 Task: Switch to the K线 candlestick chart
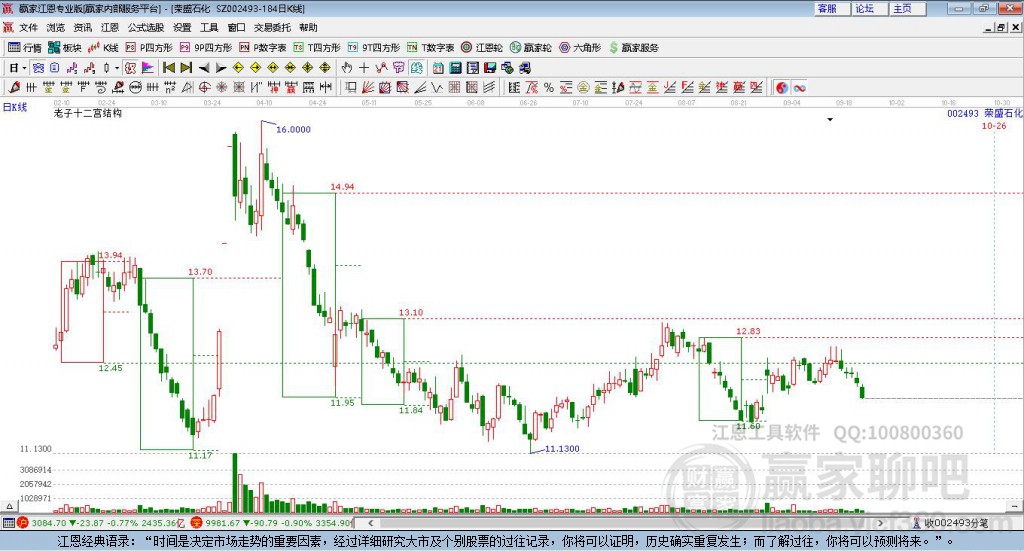(x=103, y=48)
